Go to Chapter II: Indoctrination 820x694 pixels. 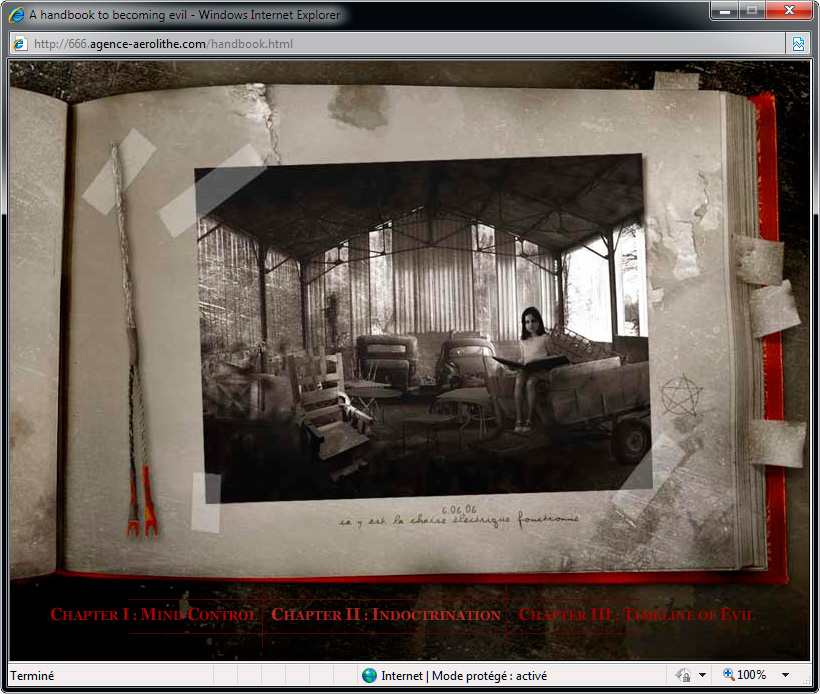pos(385,615)
